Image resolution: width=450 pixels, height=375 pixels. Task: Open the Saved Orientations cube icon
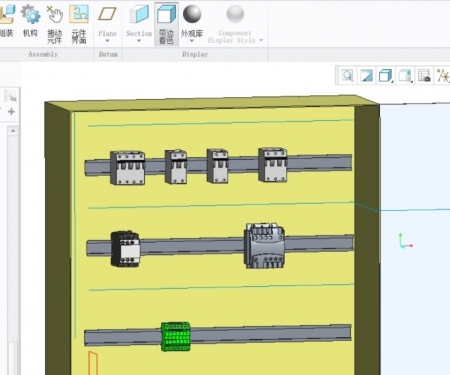tap(386, 76)
